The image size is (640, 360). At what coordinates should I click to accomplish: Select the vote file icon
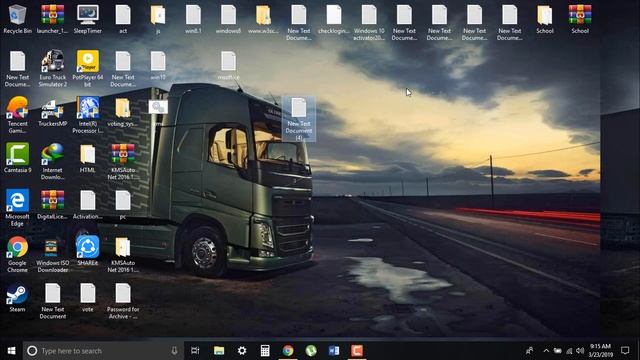[88, 298]
